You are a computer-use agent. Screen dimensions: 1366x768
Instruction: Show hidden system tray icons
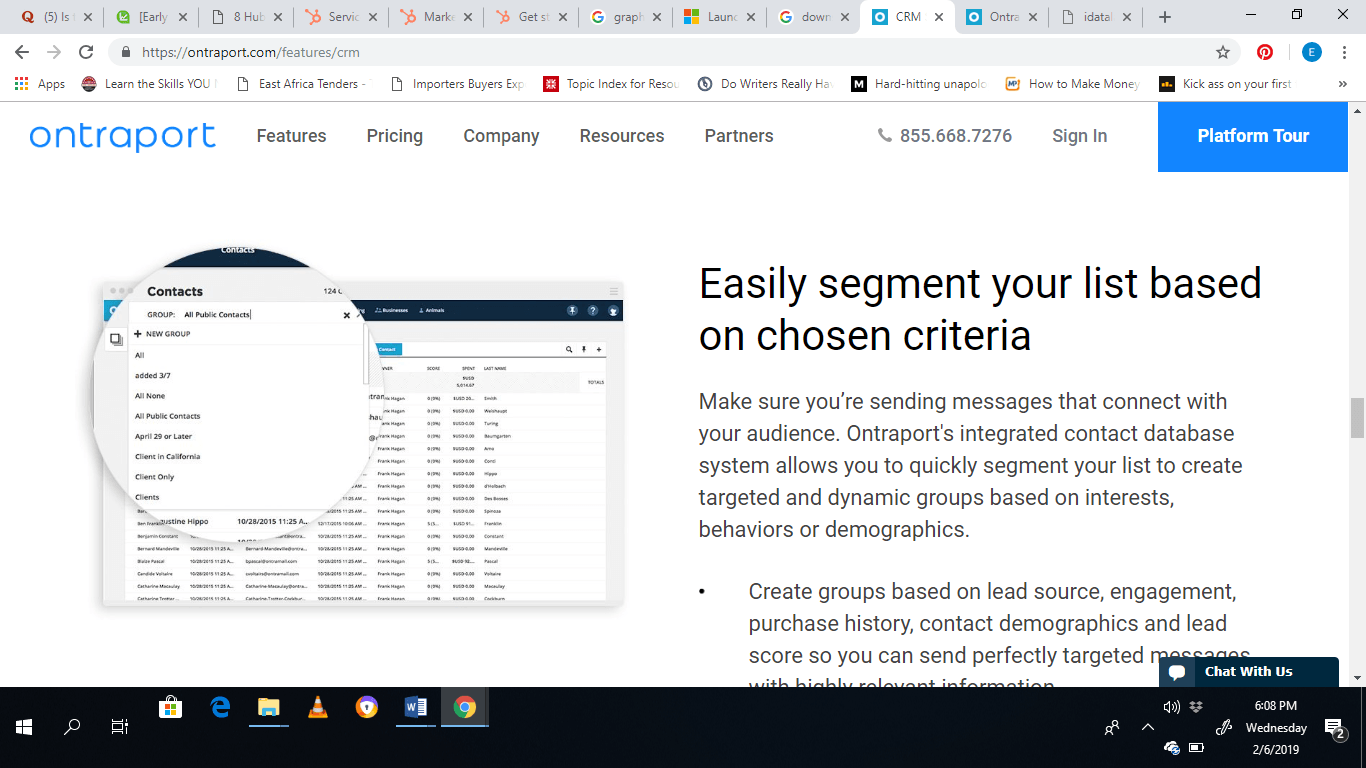coord(1147,728)
